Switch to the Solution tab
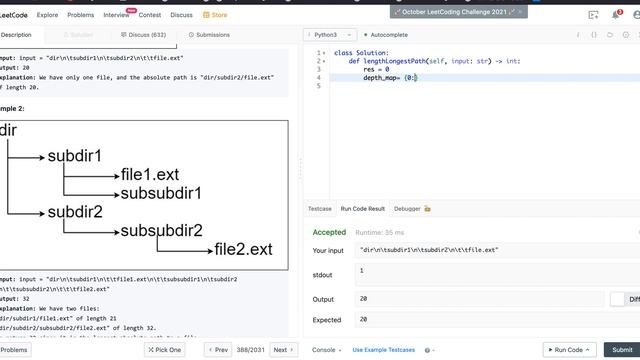 [78, 35]
